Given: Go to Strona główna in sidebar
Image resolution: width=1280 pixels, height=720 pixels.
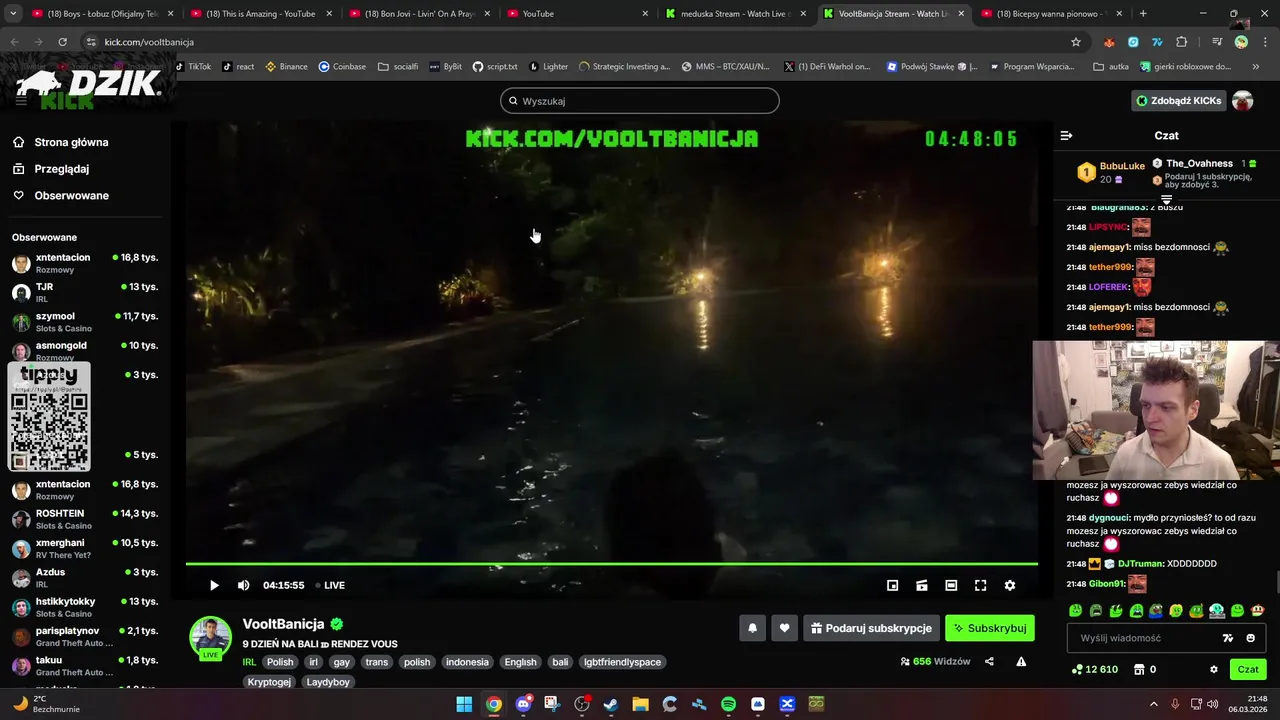Looking at the screenshot, I should [x=71, y=142].
